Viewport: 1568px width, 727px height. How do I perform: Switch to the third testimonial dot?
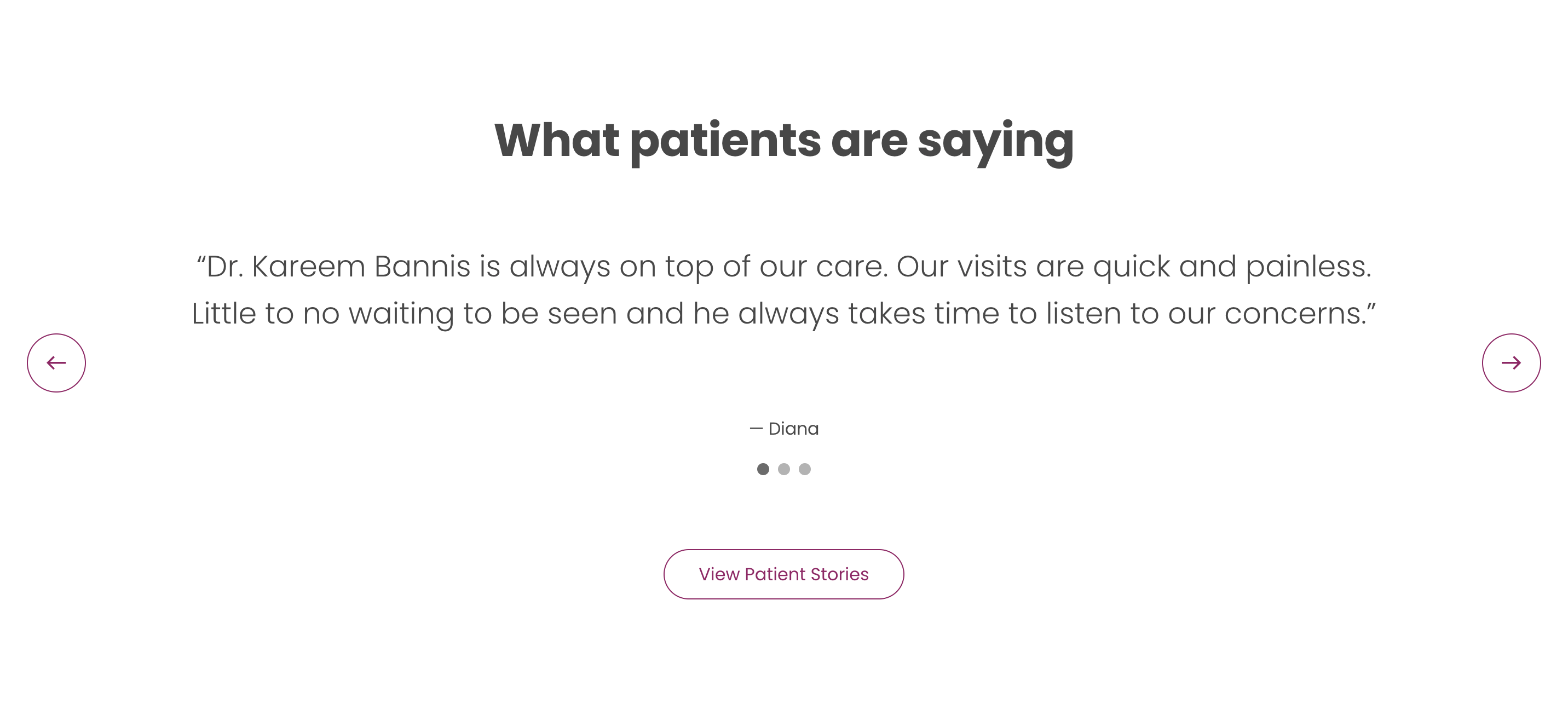[805, 469]
